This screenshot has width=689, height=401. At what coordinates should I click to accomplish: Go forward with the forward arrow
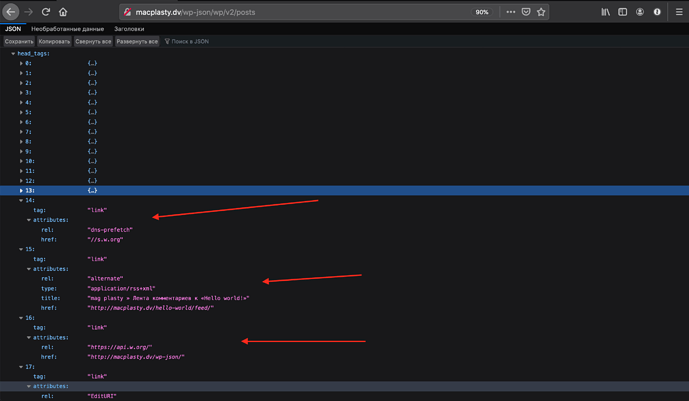pyautogui.click(x=29, y=12)
